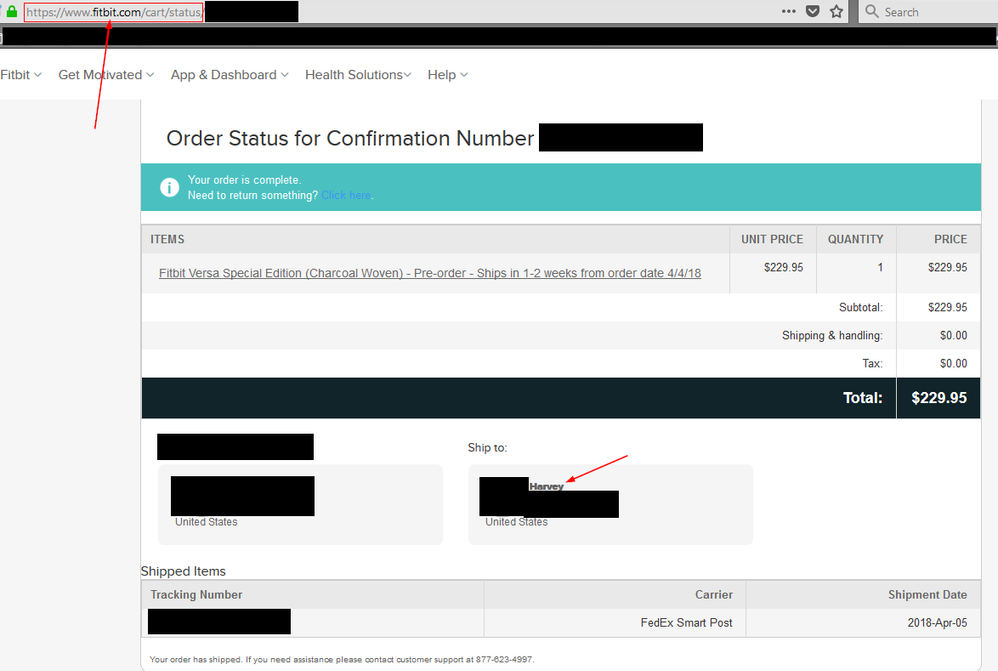This screenshot has height=671, width=998.
Task: Click the UNIT PRICE column header
Action: [772, 239]
